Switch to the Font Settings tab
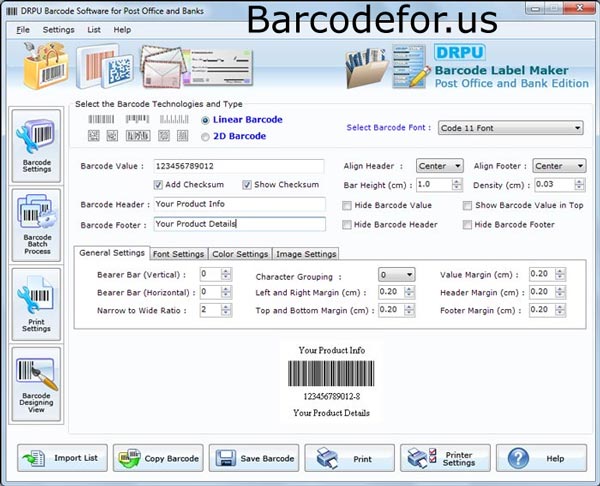600x486 pixels. pos(178,254)
